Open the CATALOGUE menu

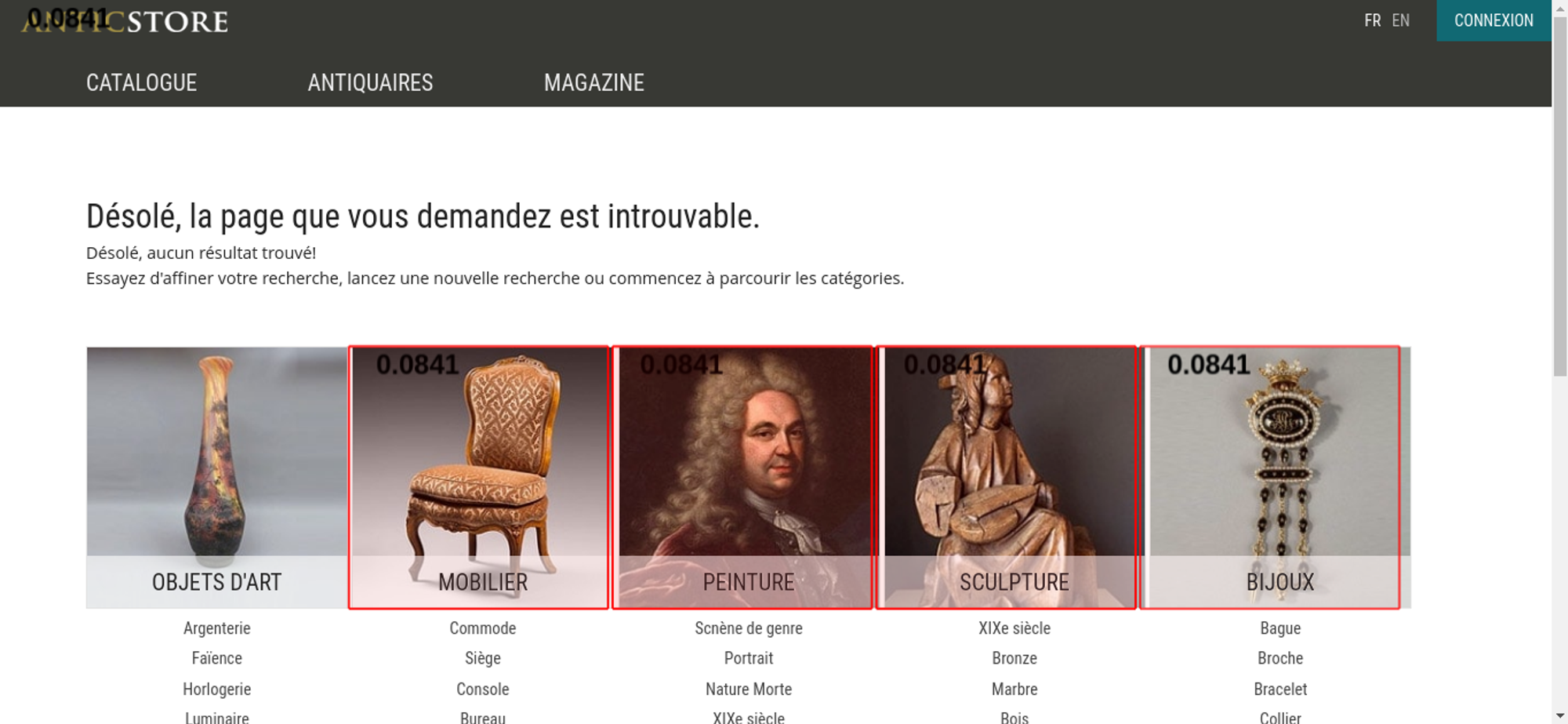coord(141,82)
